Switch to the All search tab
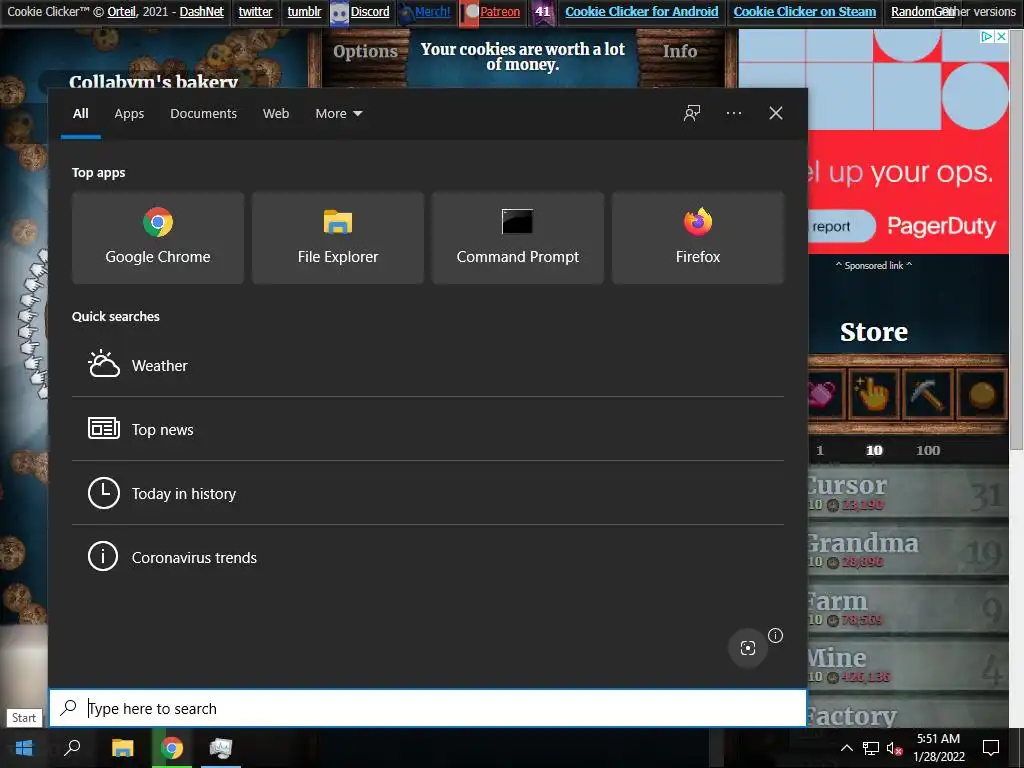The image size is (1024, 768). pyautogui.click(x=80, y=113)
